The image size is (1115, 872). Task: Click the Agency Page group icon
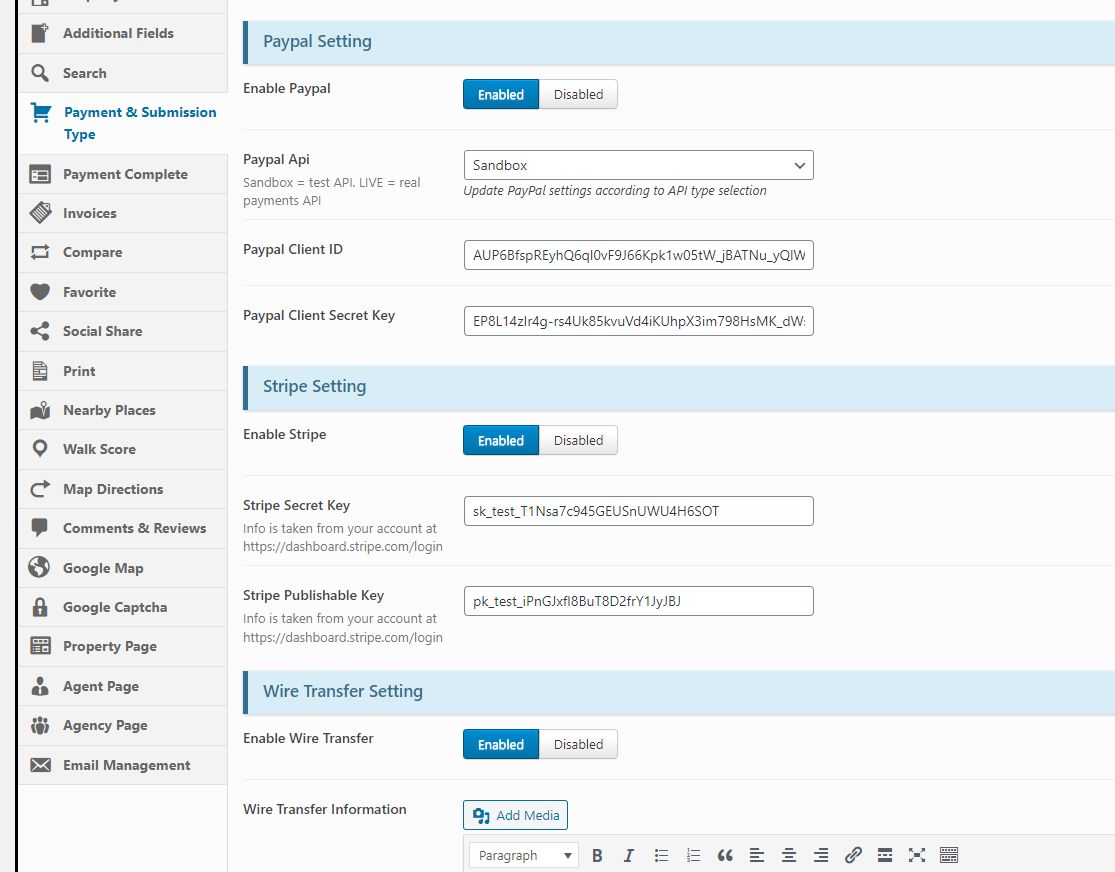click(41, 725)
